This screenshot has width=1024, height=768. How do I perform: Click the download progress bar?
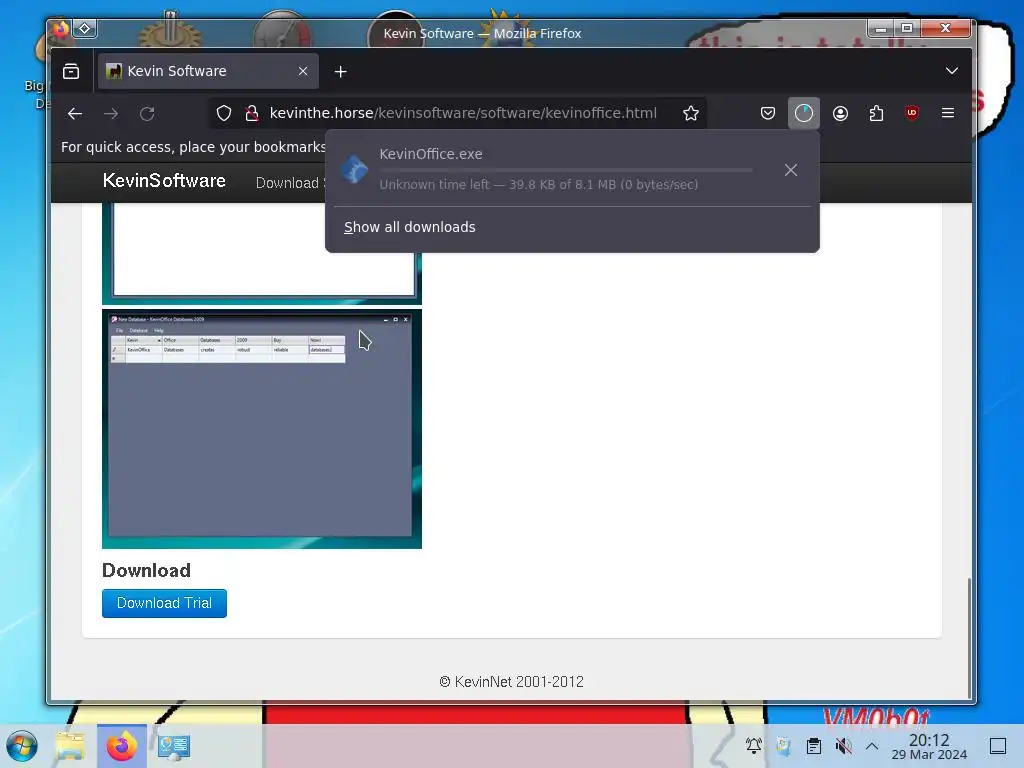[566, 170]
